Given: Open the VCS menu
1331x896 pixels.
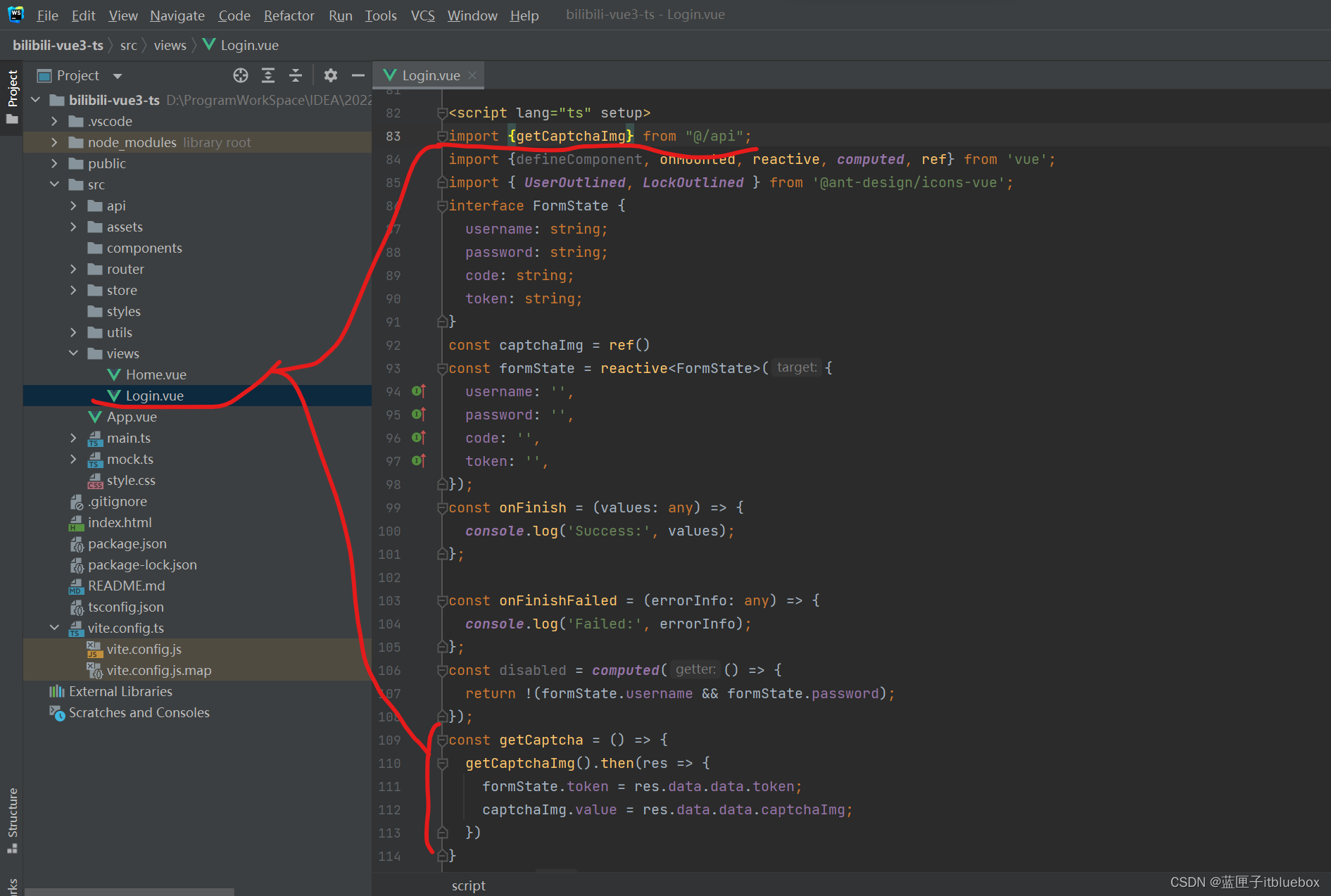Looking at the screenshot, I should pyautogui.click(x=422, y=15).
